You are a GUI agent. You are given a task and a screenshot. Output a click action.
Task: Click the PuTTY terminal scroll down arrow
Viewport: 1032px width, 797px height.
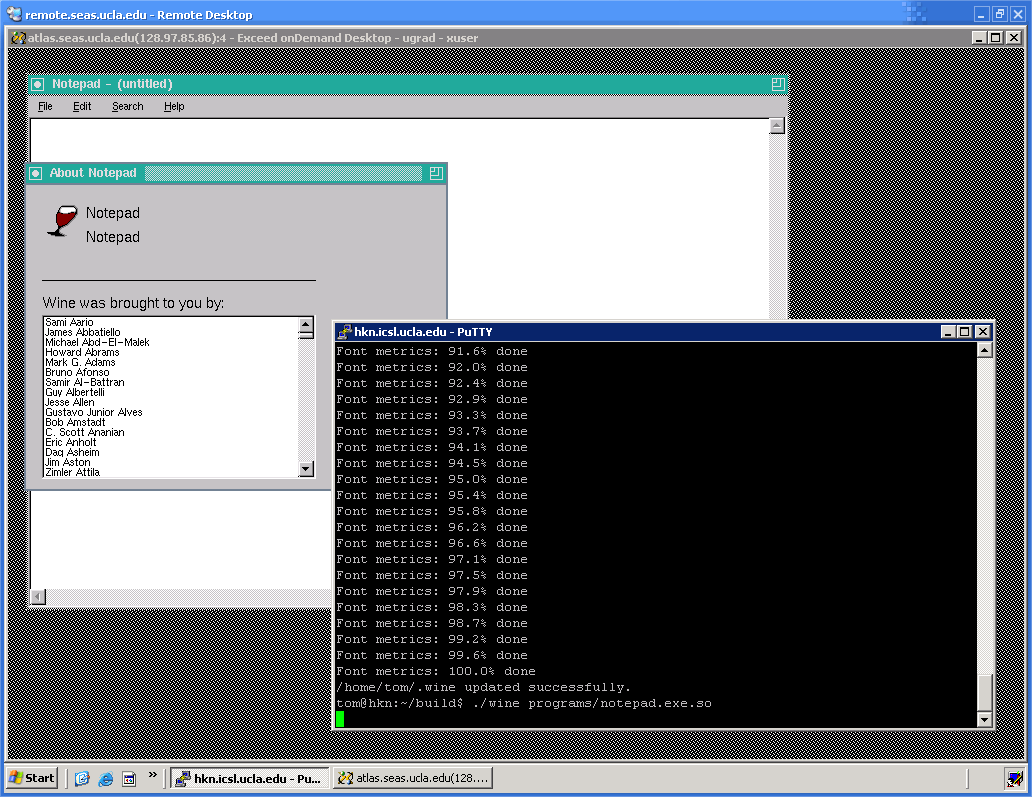(985, 719)
